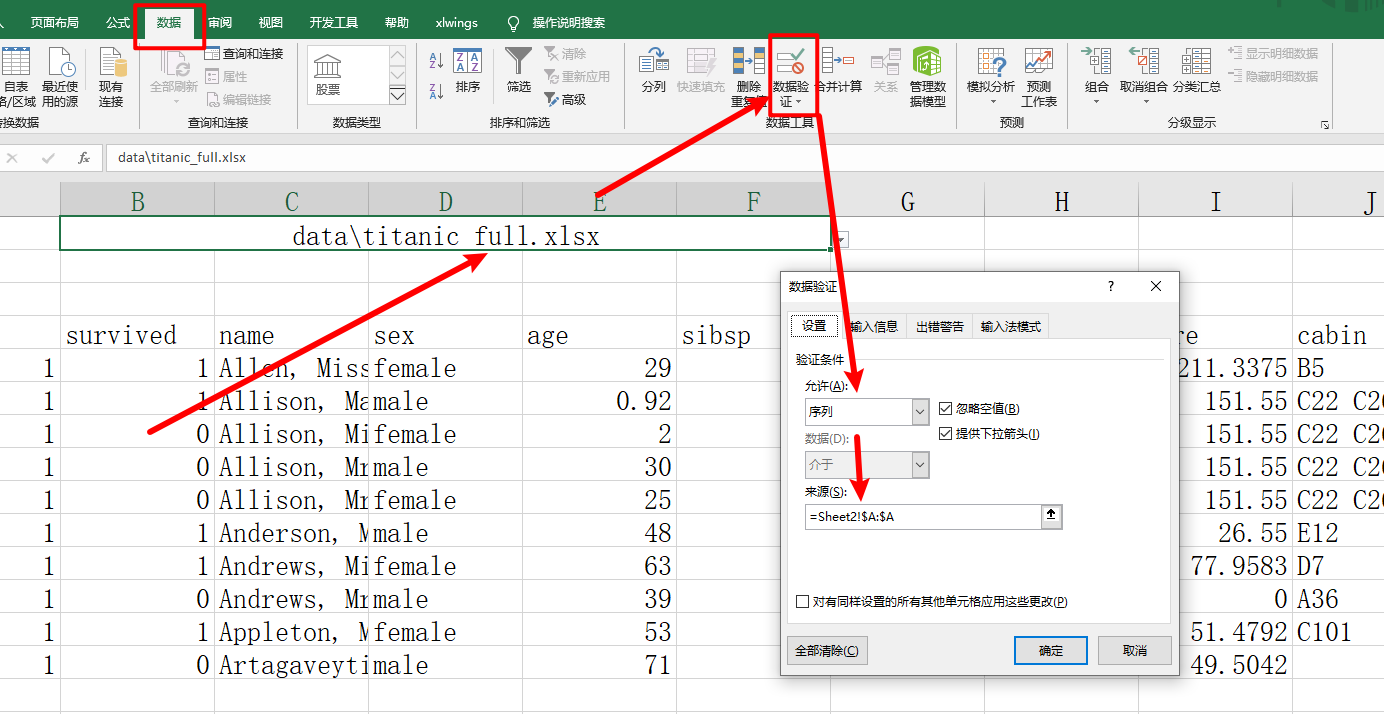Click the 来源 input with =Sheet2!$A:$A

point(923,516)
